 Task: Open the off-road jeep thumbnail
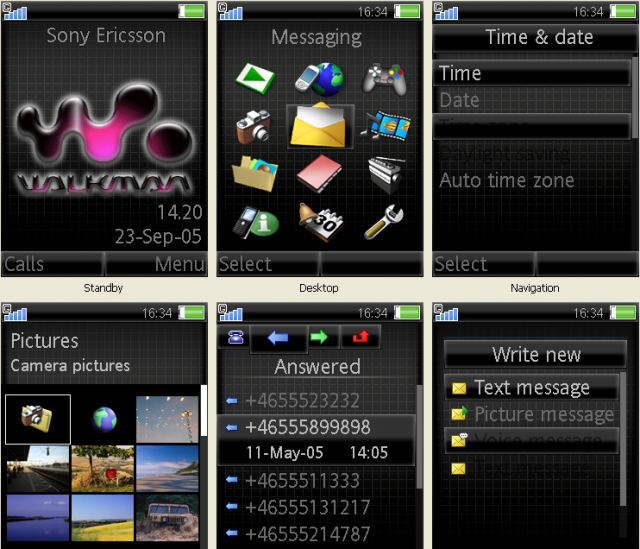167,518
